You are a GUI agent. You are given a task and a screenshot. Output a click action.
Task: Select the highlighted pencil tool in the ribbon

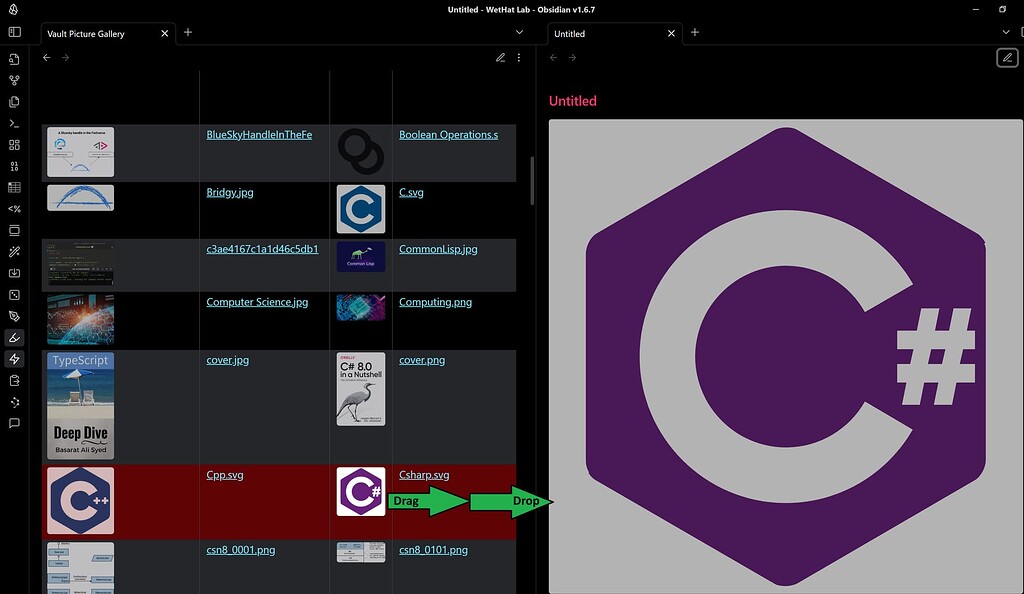[x=13, y=337]
